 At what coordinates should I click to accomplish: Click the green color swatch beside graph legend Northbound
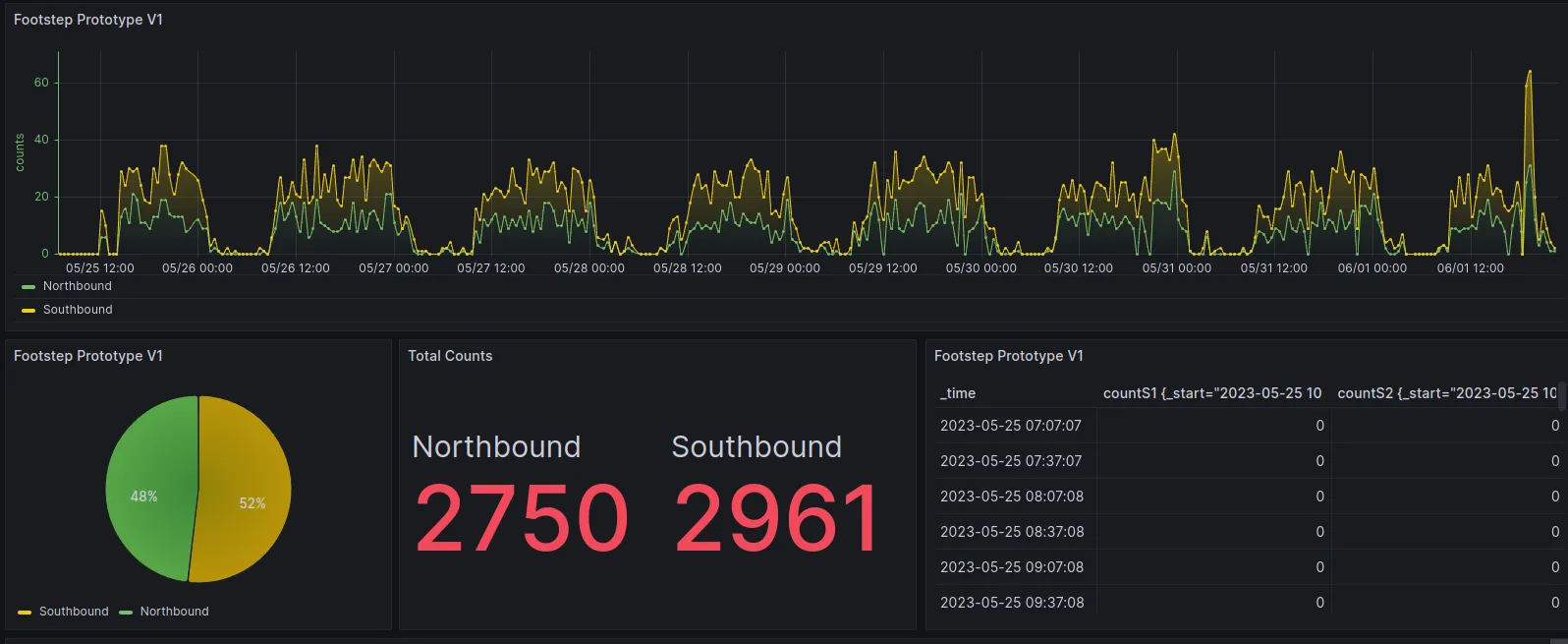click(28, 287)
